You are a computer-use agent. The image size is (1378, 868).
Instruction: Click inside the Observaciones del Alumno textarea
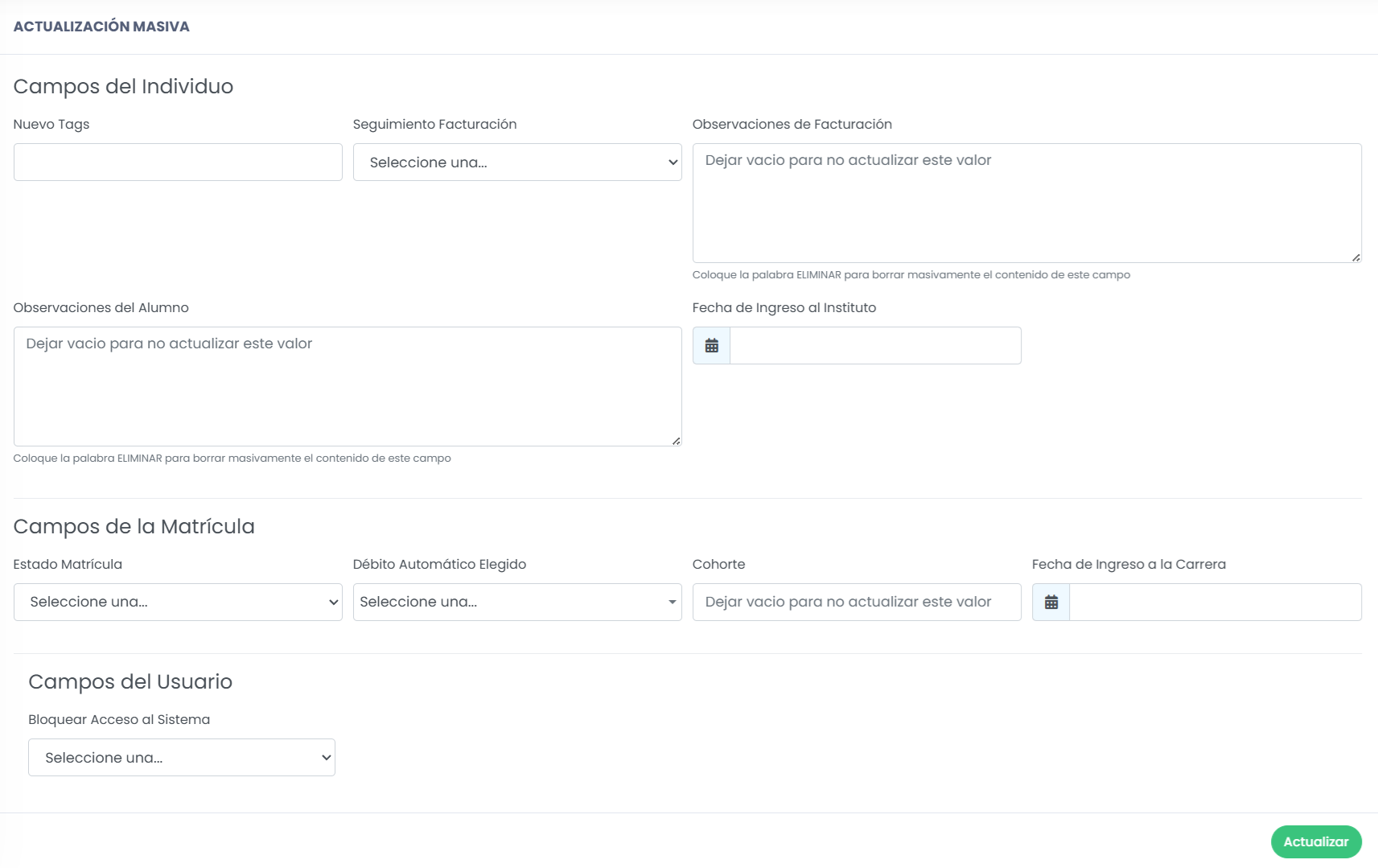(348, 387)
